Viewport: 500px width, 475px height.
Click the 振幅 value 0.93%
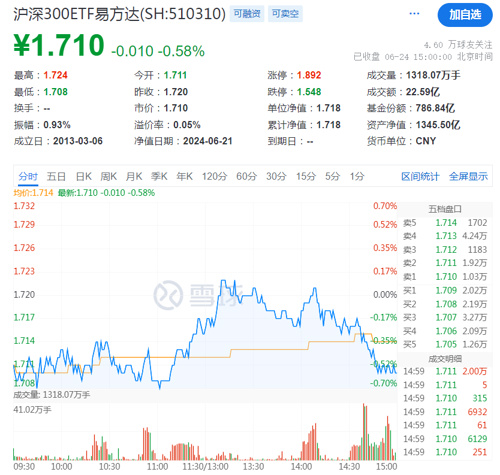(57, 125)
